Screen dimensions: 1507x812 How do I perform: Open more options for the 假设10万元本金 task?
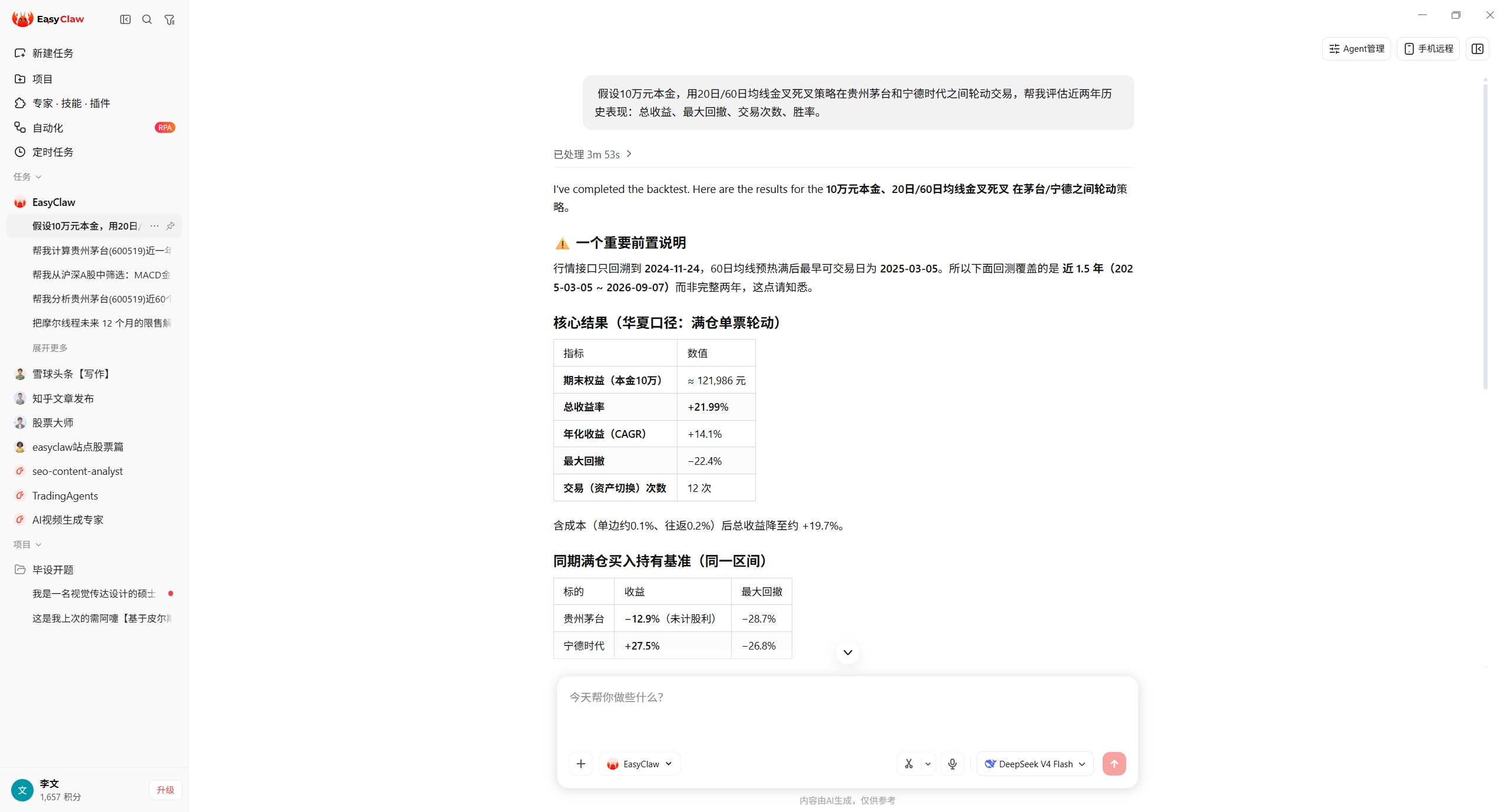coord(154,226)
